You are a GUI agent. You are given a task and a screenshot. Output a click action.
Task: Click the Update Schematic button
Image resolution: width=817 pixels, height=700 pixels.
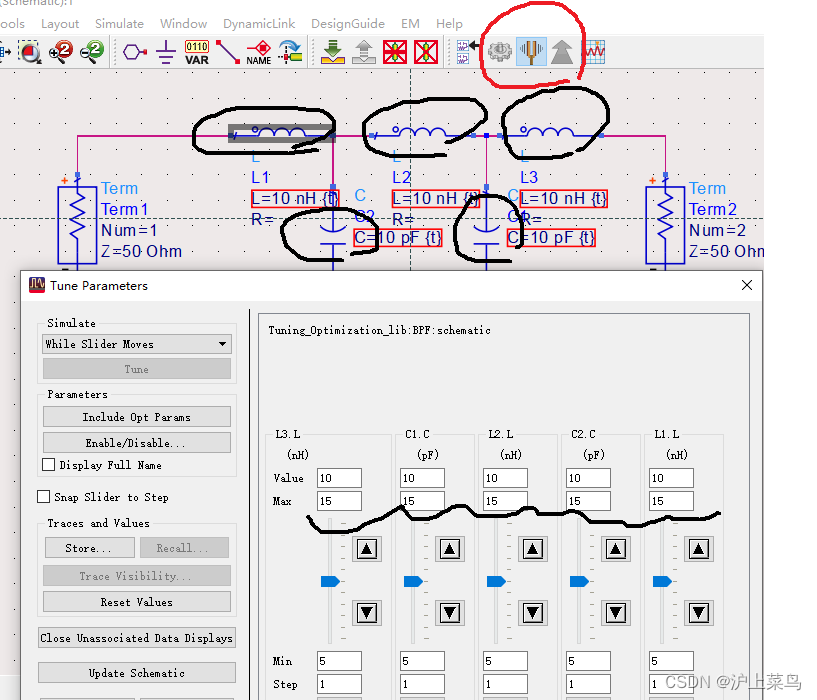(137, 672)
